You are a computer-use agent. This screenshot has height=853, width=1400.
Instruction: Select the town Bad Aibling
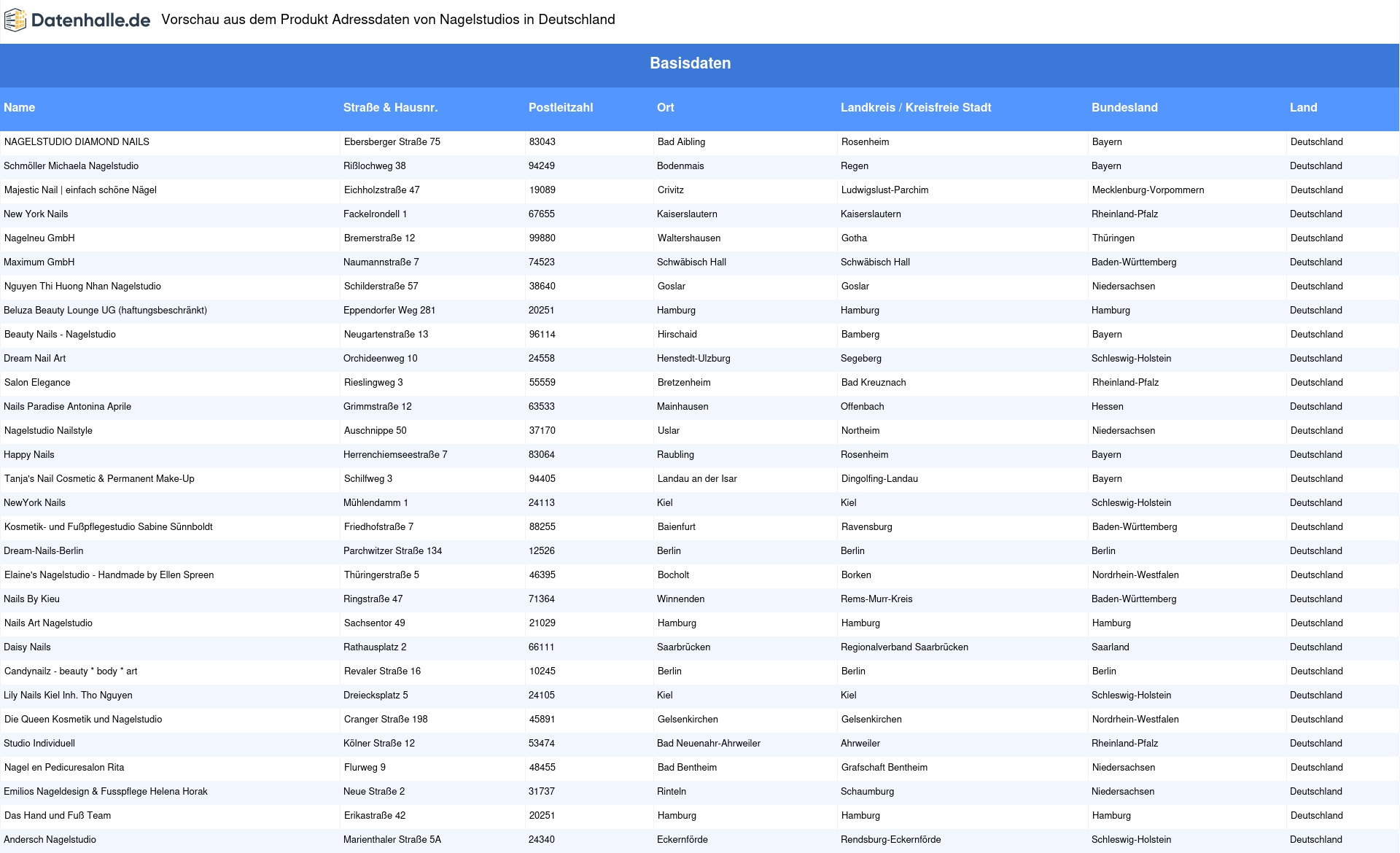[681, 142]
